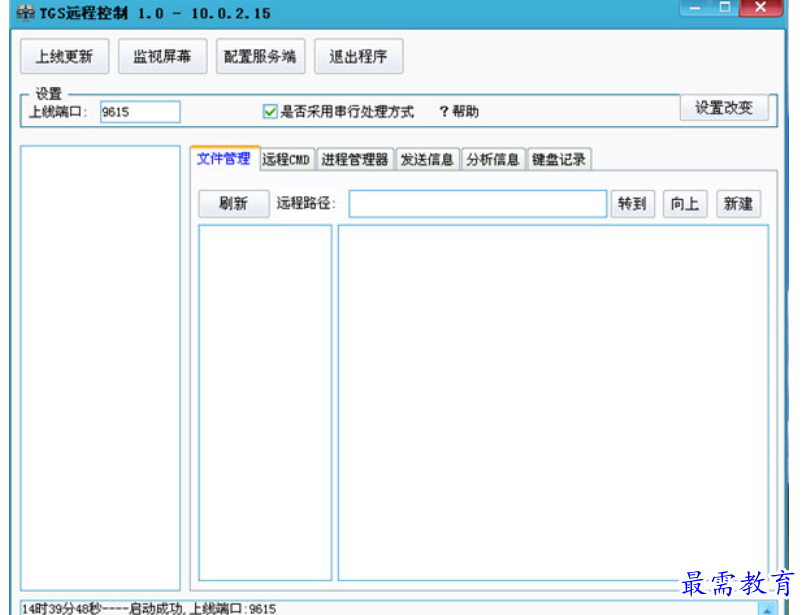Focus the 上线端口 port field

click(140, 112)
